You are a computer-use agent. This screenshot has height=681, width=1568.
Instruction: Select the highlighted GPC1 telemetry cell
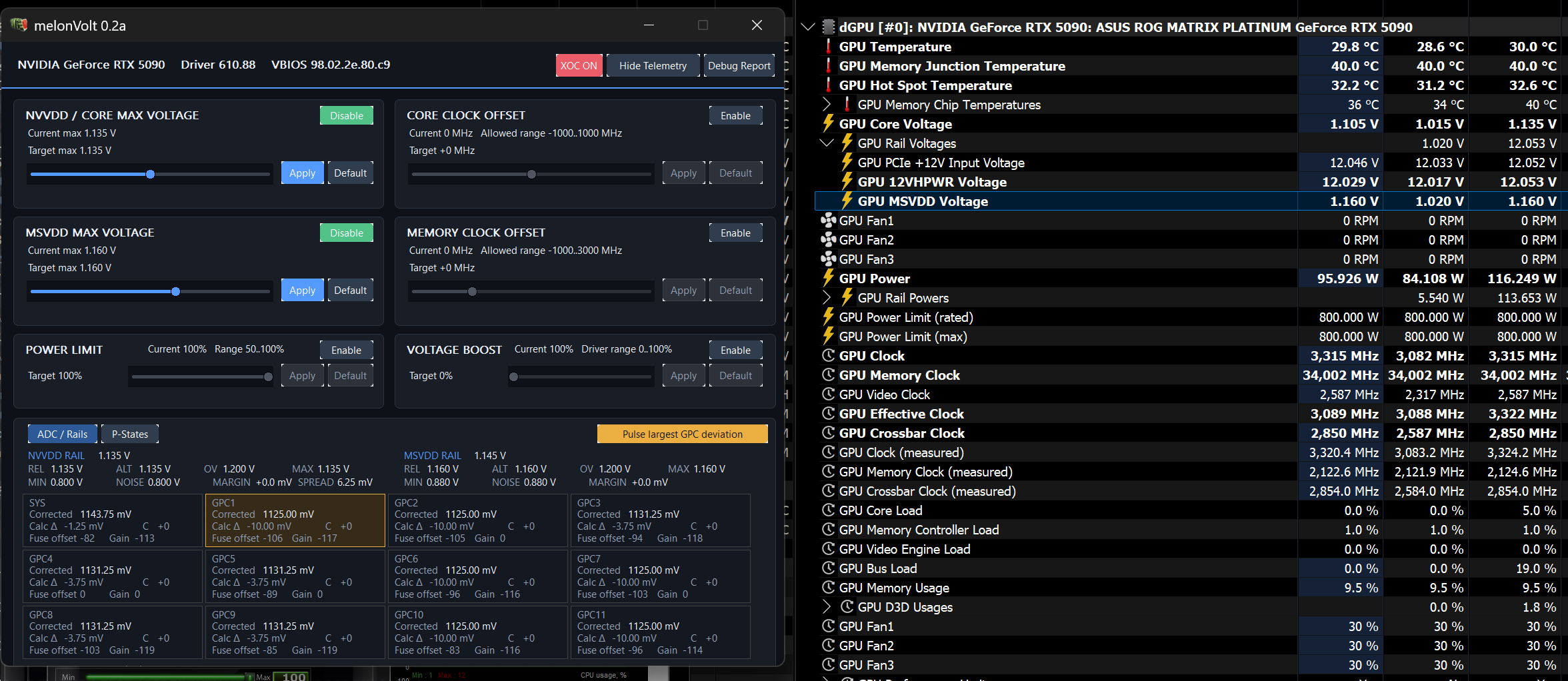pos(295,520)
